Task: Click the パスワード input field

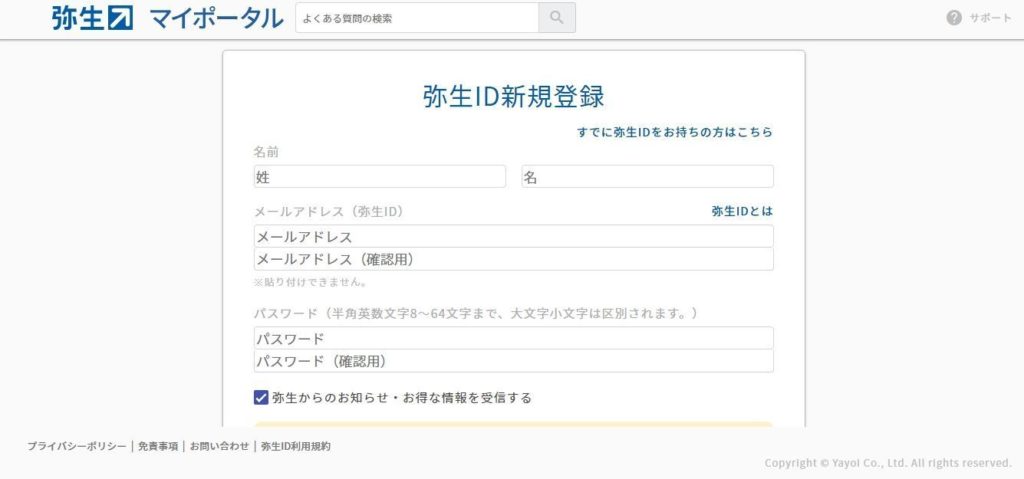Action: click(513, 339)
